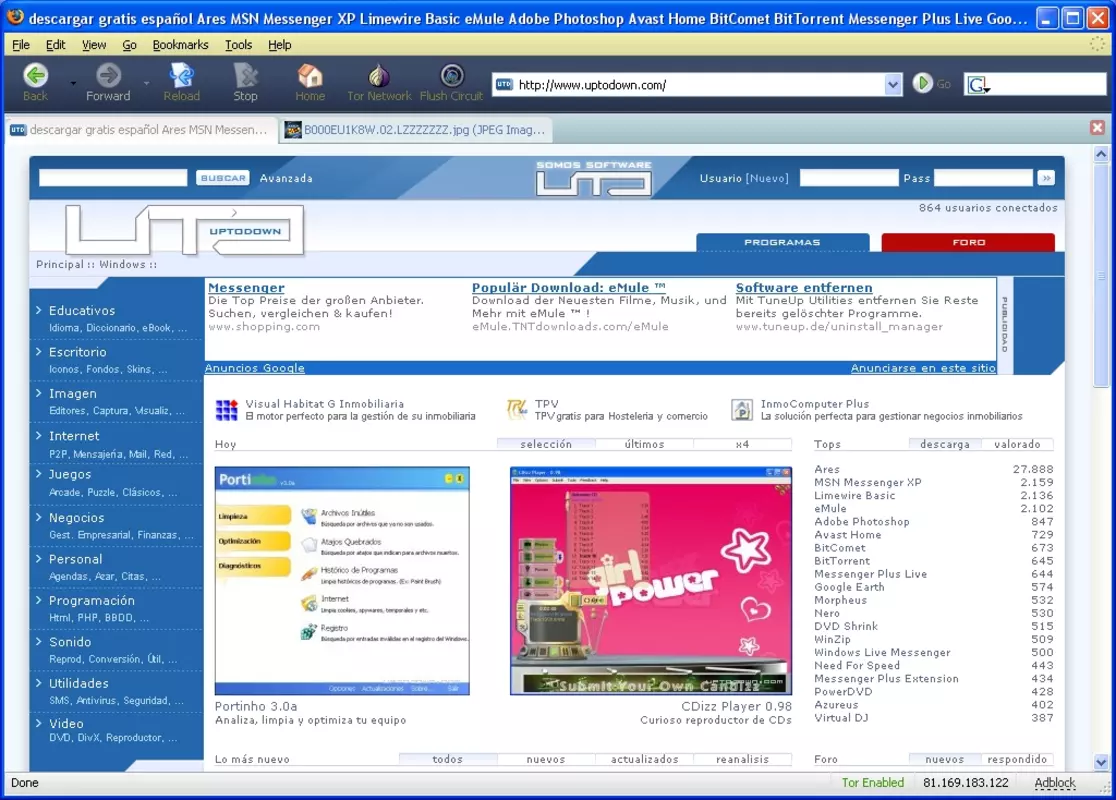This screenshot has height=800, width=1116.
Task: Open Ares in the Tops list
Action: pos(827,469)
